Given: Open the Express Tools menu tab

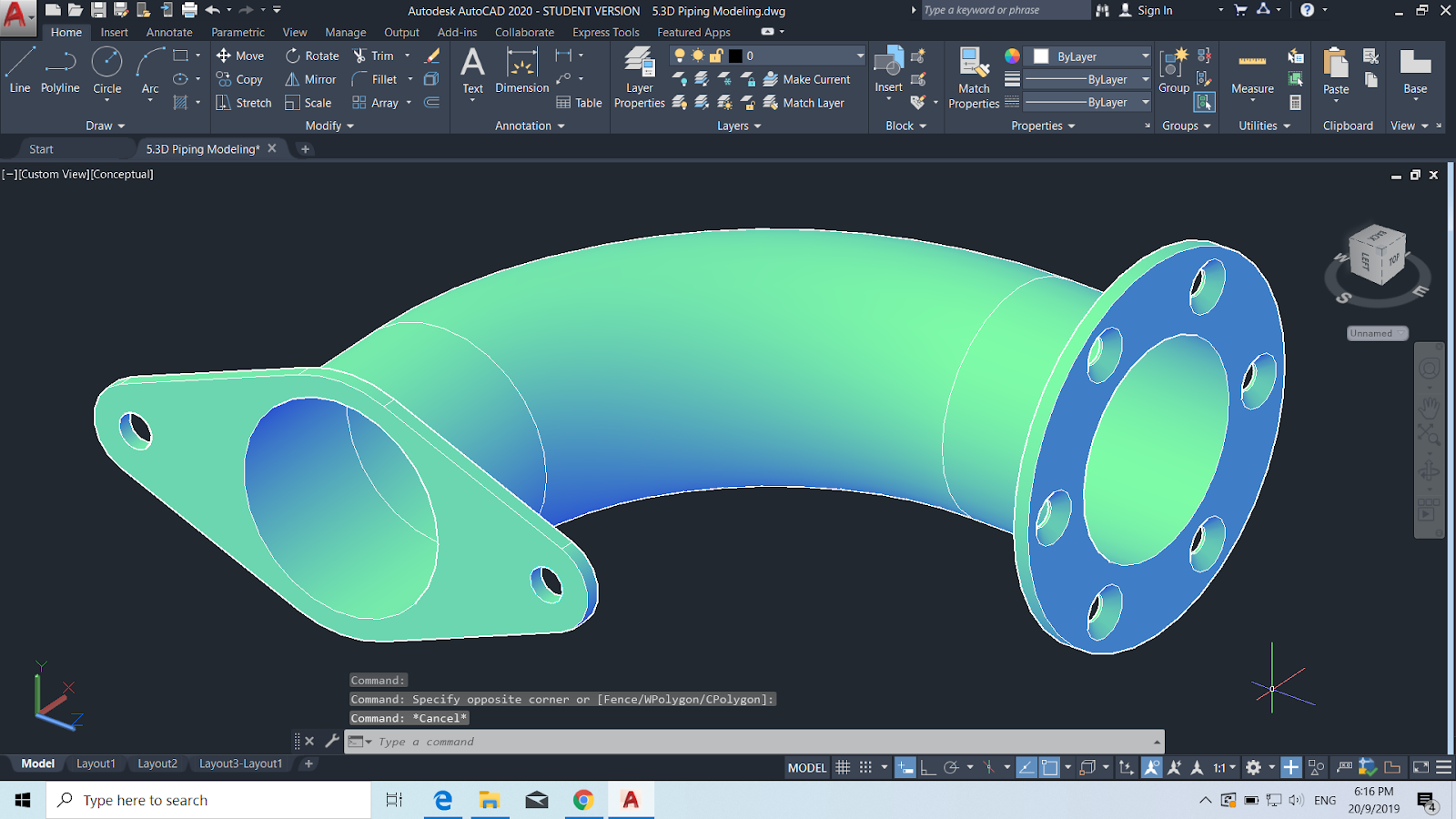Looking at the screenshot, I should 604,32.
